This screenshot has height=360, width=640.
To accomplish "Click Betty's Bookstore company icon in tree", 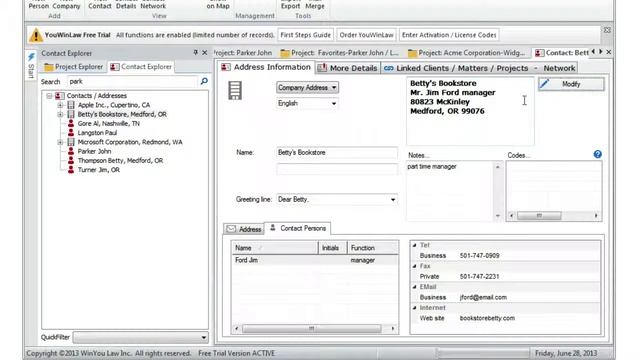I will tap(71, 114).
